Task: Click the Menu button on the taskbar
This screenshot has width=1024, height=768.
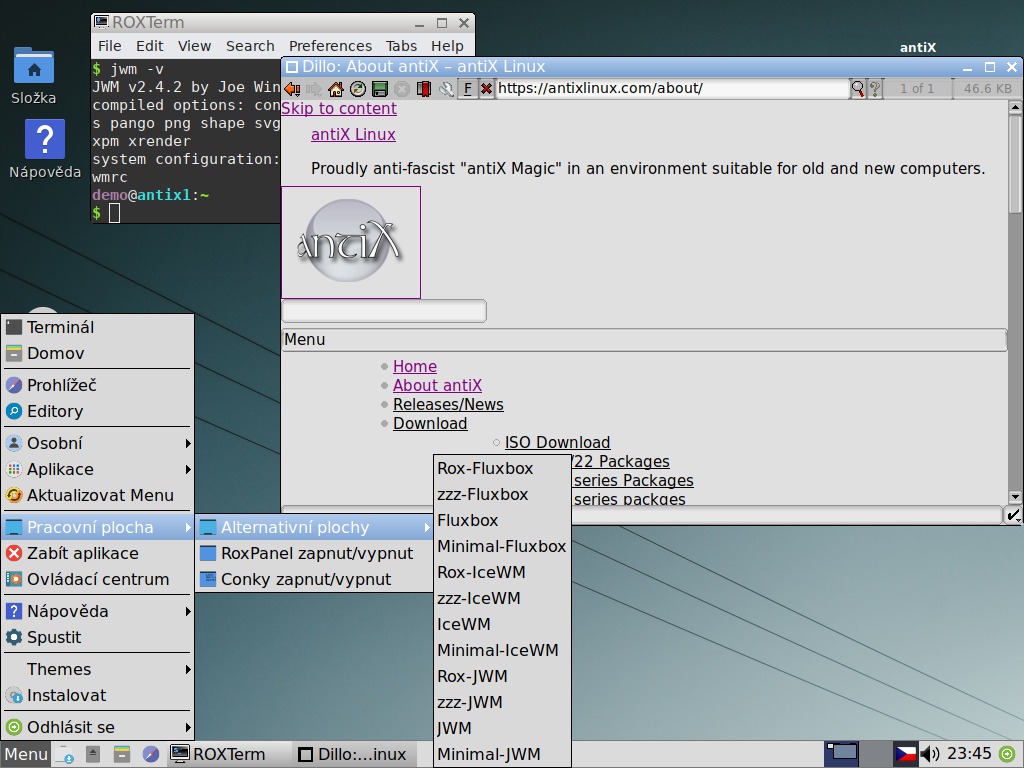Action: point(25,754)
